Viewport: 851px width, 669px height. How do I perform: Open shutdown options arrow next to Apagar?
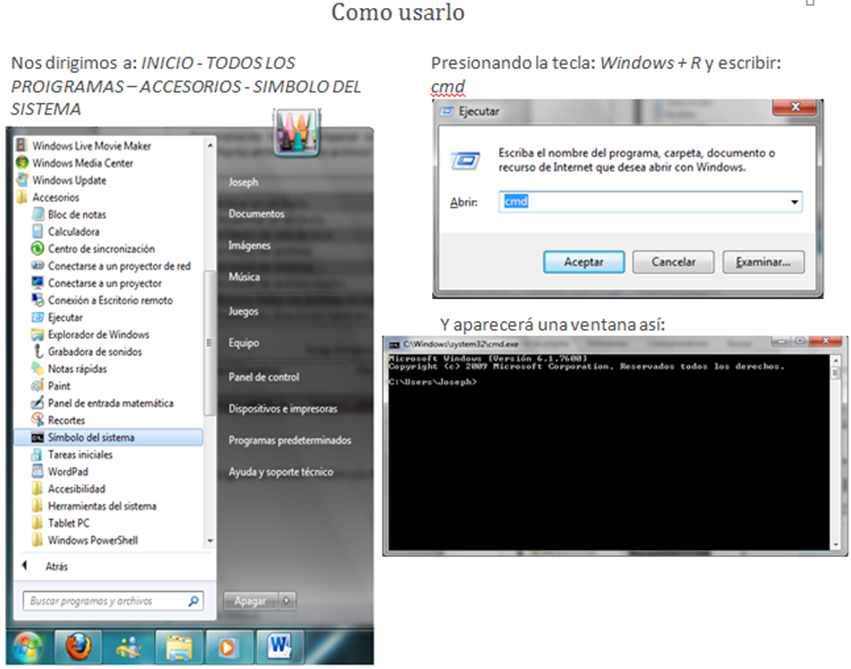[x=287, y=601]
